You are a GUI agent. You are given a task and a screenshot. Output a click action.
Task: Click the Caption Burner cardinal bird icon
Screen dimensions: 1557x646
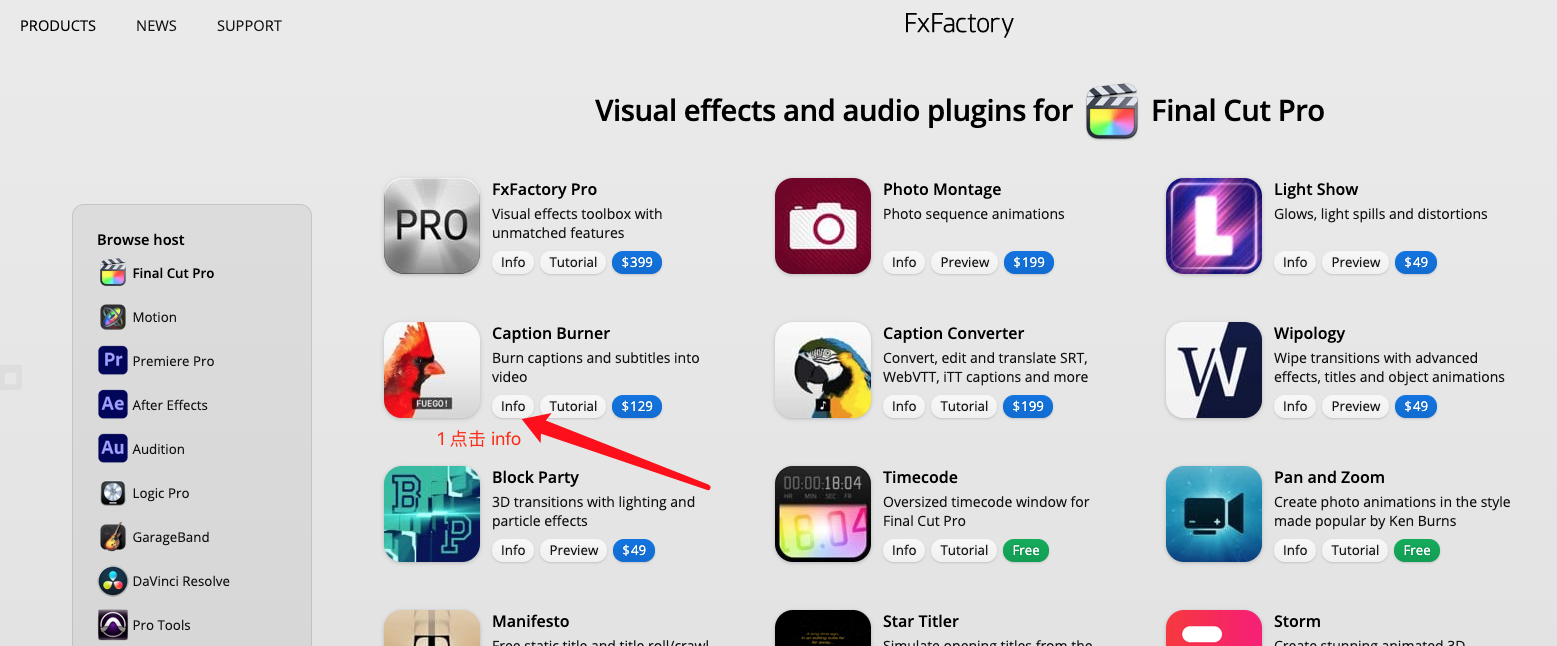click(432, 370)
